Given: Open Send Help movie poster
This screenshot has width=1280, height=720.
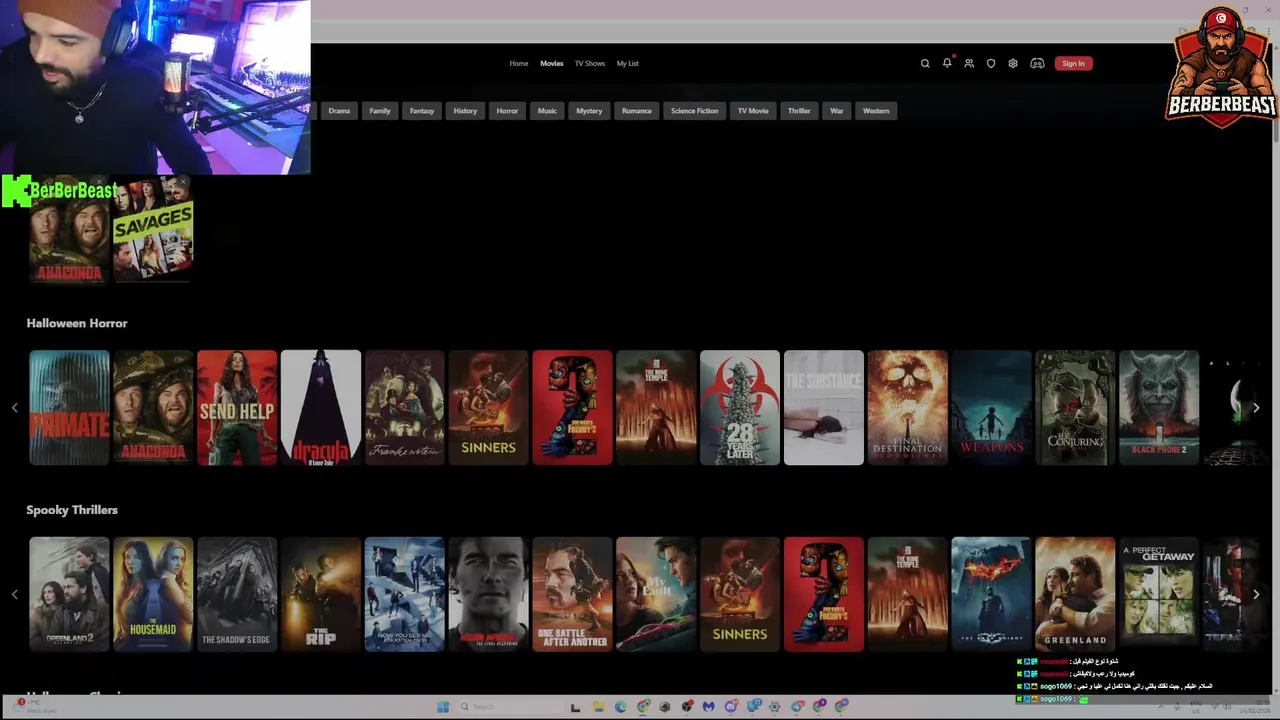Looking at the screenshot, I should [237, 407].
